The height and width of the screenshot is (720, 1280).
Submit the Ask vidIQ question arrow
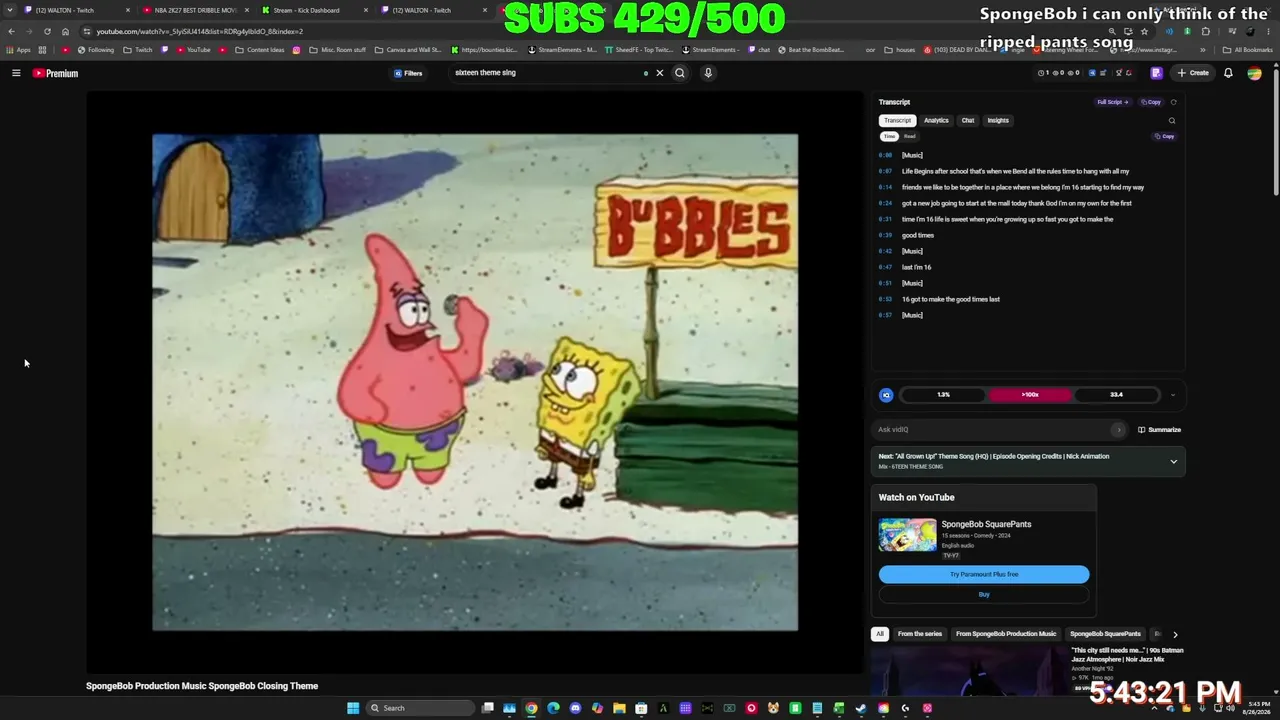pos(1118,430)
